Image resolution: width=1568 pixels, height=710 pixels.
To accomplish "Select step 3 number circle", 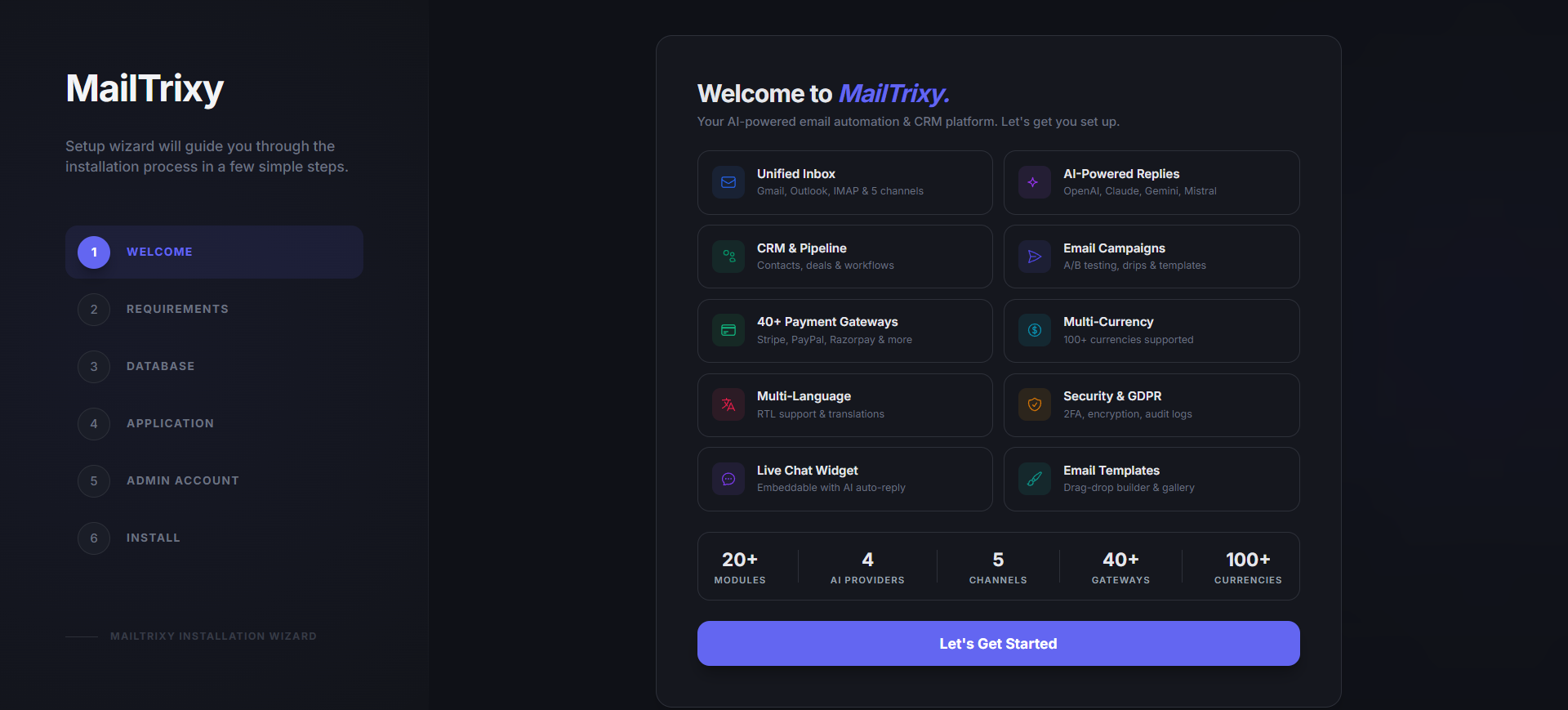I will point(94,367).
